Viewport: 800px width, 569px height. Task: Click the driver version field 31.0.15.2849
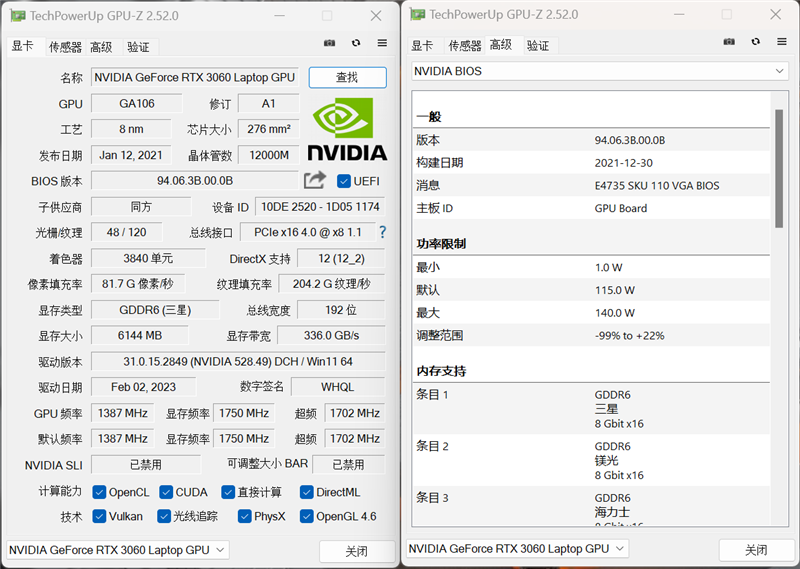coord(238,361)
